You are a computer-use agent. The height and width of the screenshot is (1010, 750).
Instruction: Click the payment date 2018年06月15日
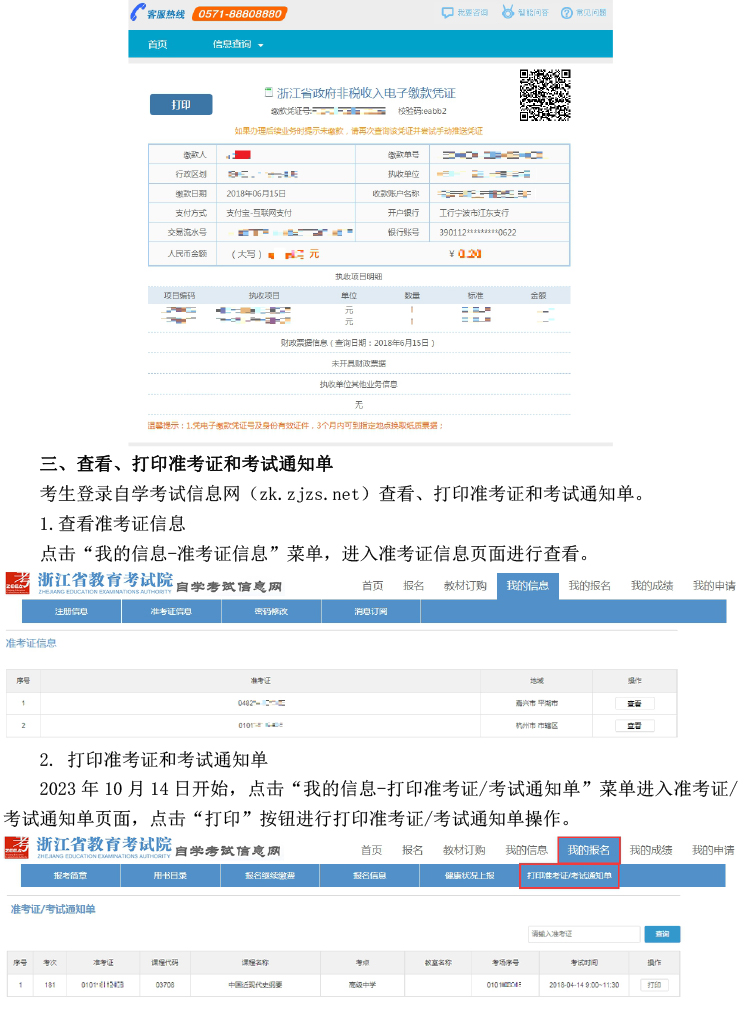(x=256, y=194)
